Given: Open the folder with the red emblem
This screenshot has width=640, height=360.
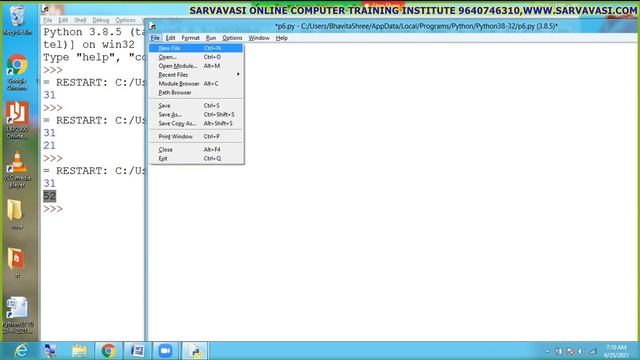Looking at the screenshot, I should (16, 263).
